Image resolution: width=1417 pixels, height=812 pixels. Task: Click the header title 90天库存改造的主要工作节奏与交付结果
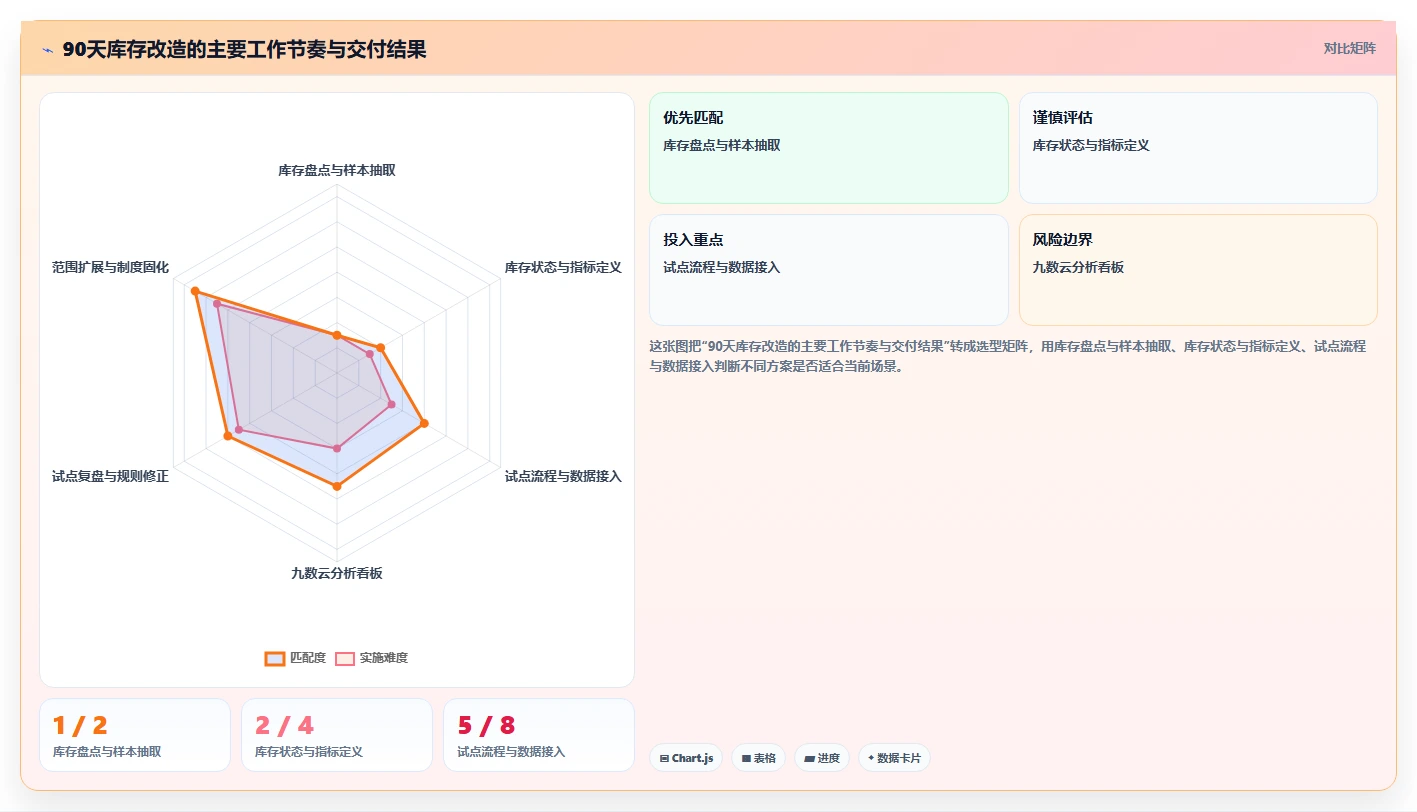pos(245,49)
